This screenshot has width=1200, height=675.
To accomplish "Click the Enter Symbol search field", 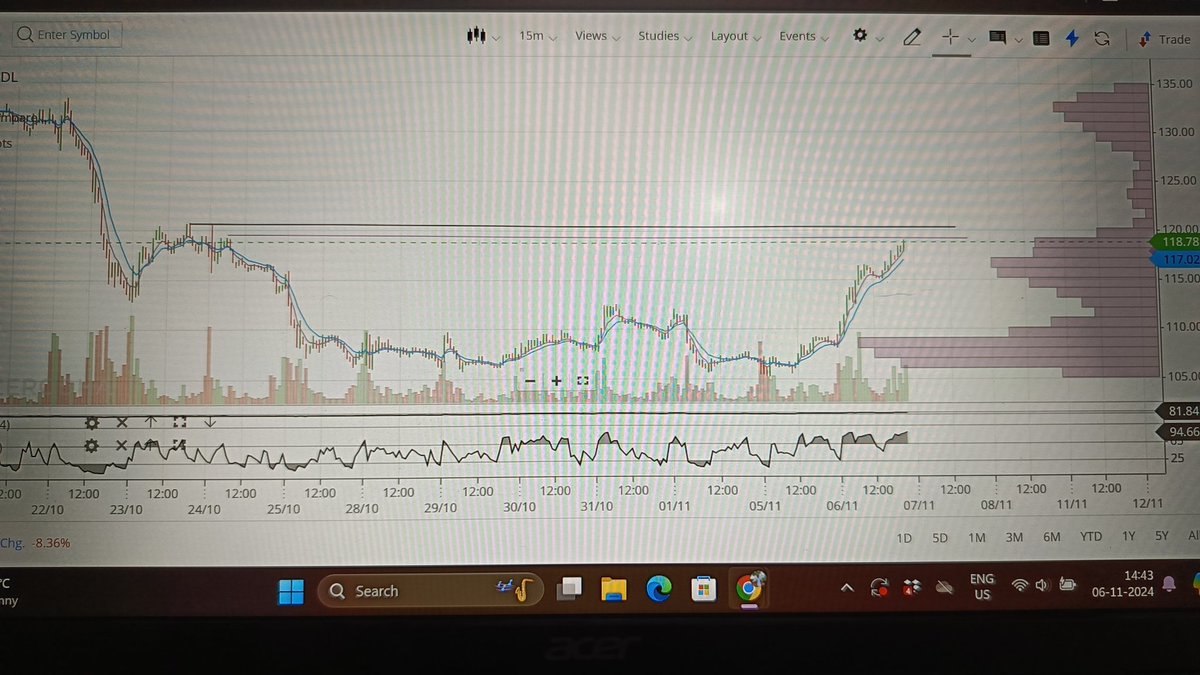I will [65, 33].
